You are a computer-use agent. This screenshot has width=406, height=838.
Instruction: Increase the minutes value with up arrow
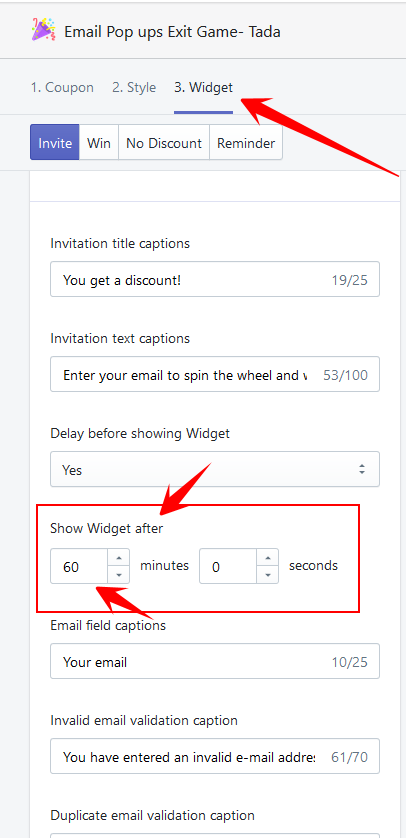[119, 558]
